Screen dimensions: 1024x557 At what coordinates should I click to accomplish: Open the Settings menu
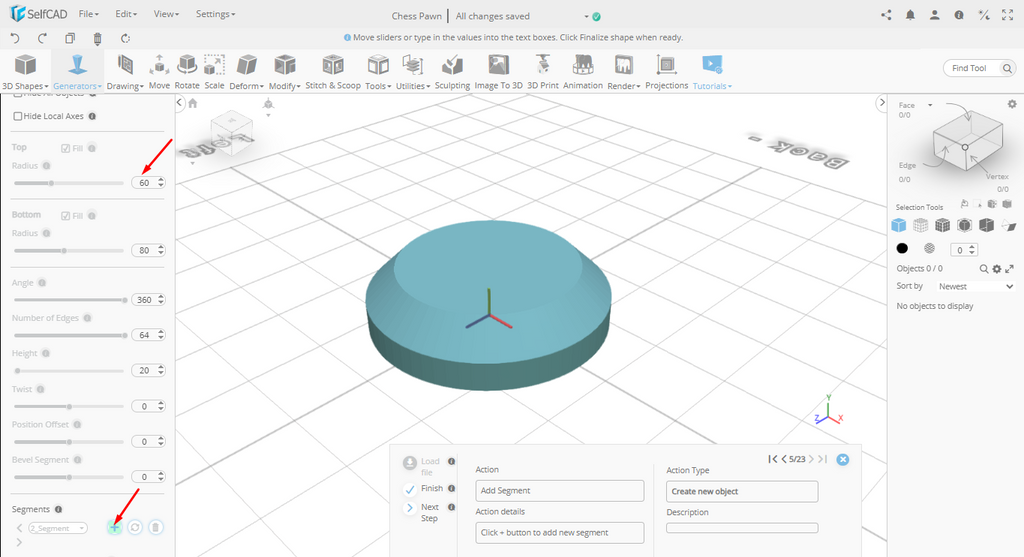point(215,15)
